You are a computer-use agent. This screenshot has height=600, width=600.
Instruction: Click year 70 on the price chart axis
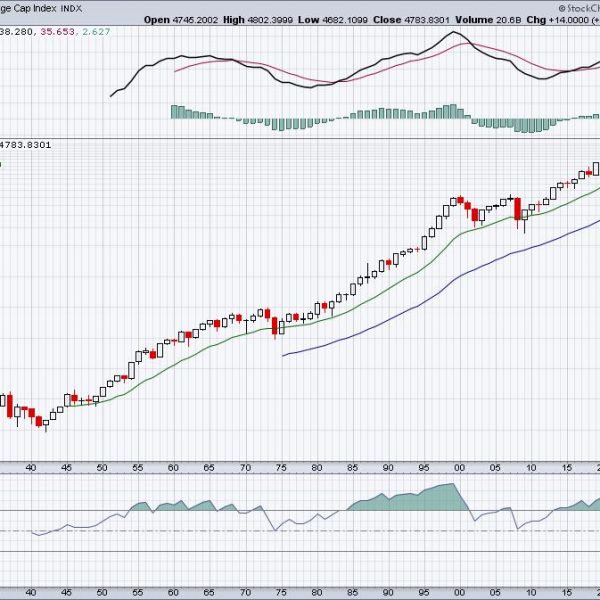tap(245, 468)
